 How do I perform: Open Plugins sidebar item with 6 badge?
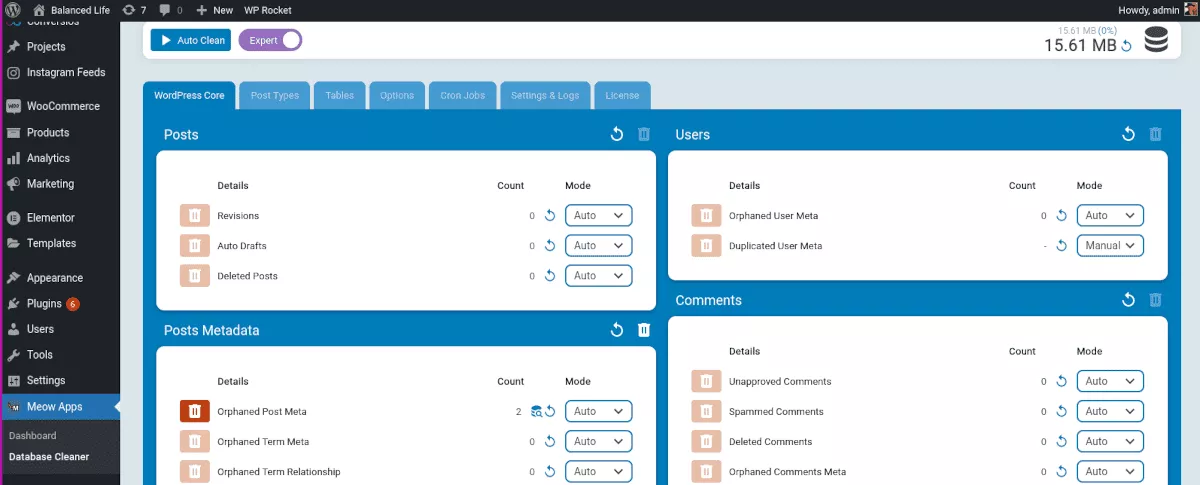tap(60, 304)
